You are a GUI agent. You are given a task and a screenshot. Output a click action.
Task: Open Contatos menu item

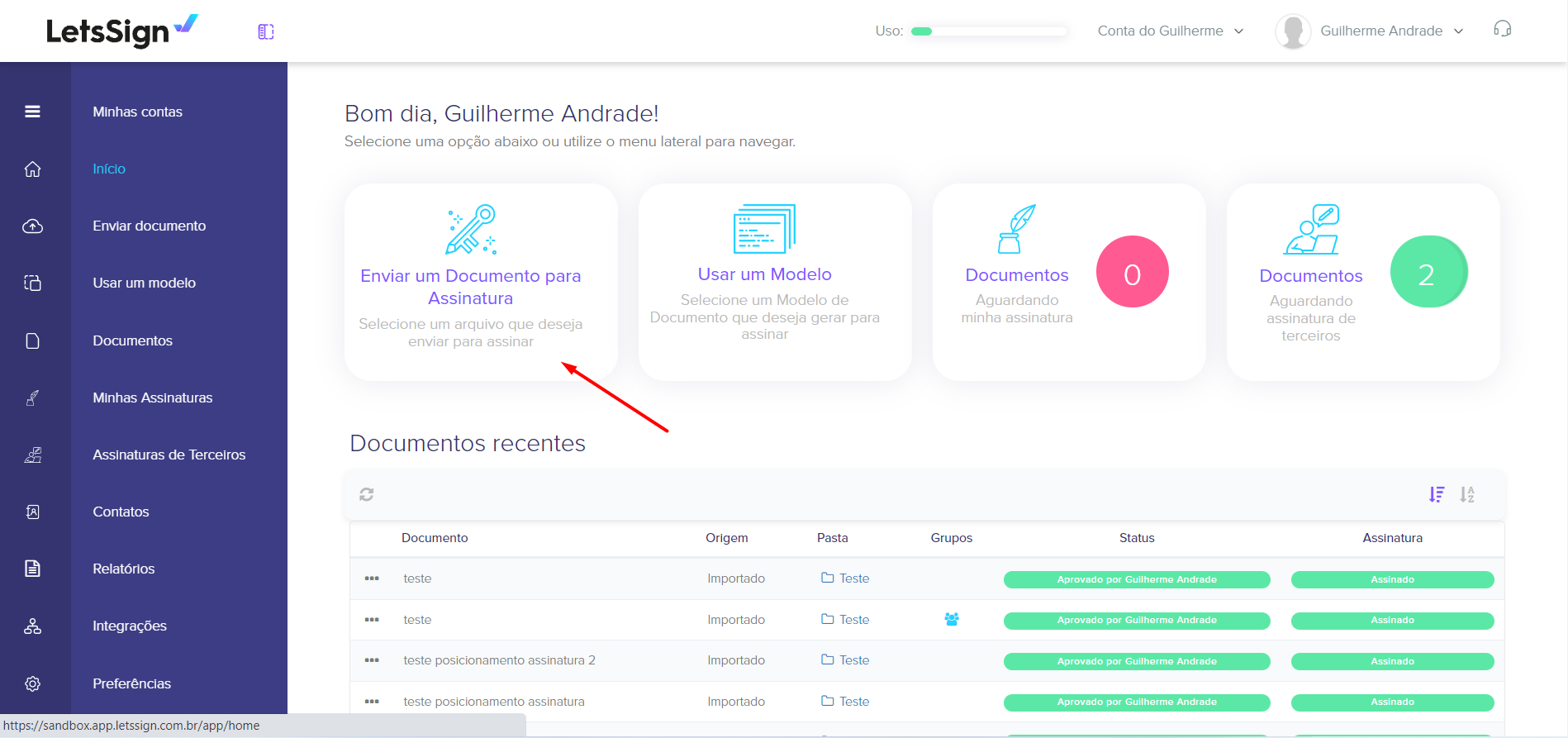121,512
